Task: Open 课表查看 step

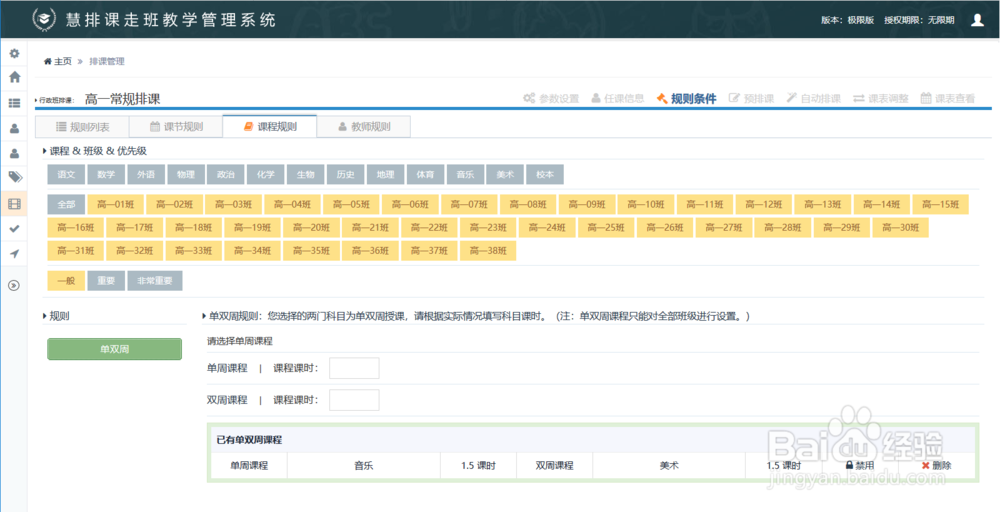Action: tap(948, 98)
